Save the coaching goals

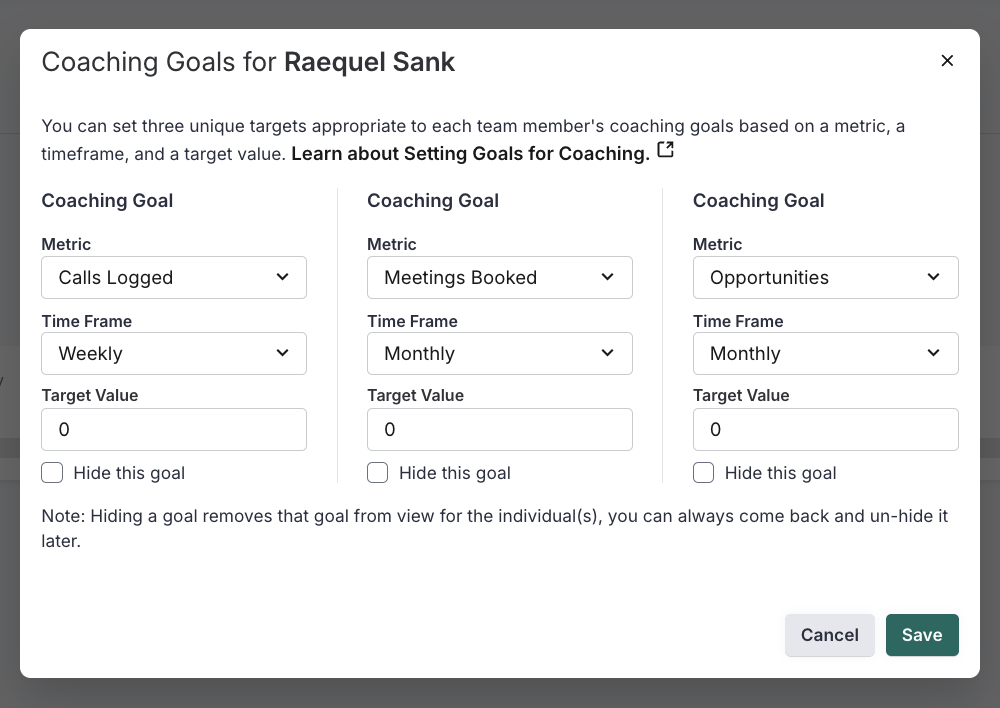[x=922, y=635]
